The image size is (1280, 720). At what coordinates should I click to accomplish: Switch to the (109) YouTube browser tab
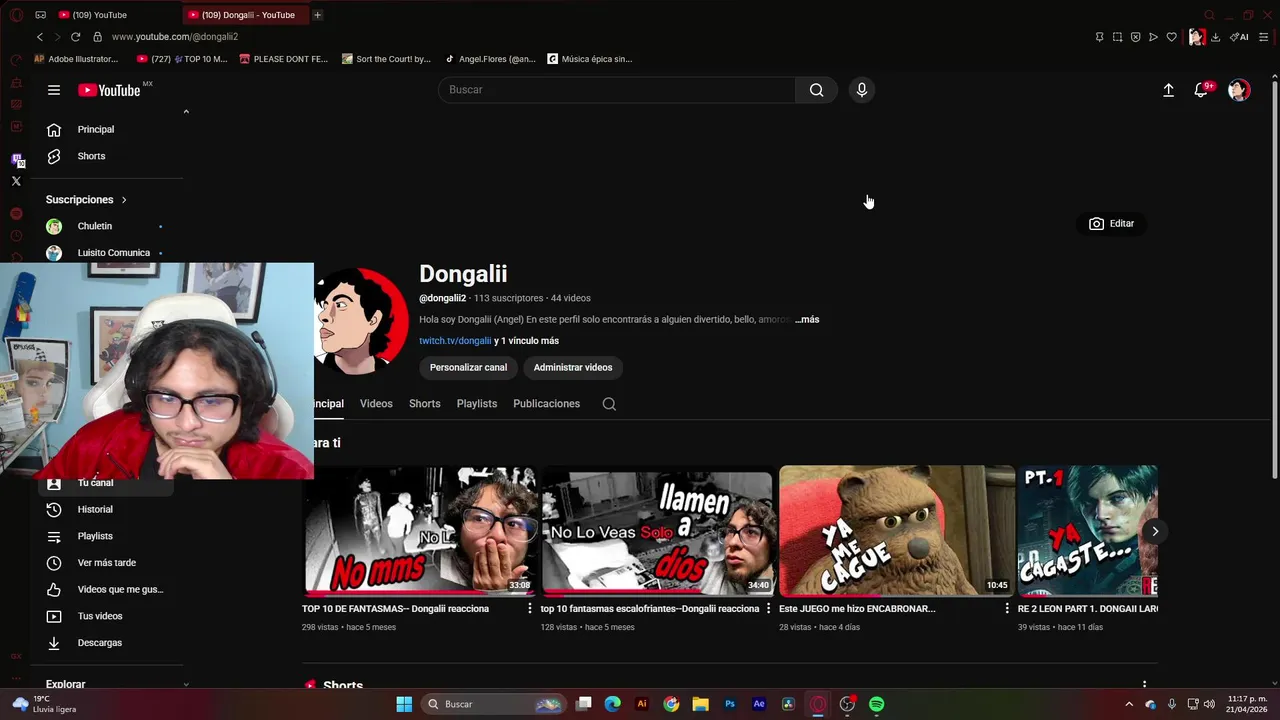click(108, 15)
